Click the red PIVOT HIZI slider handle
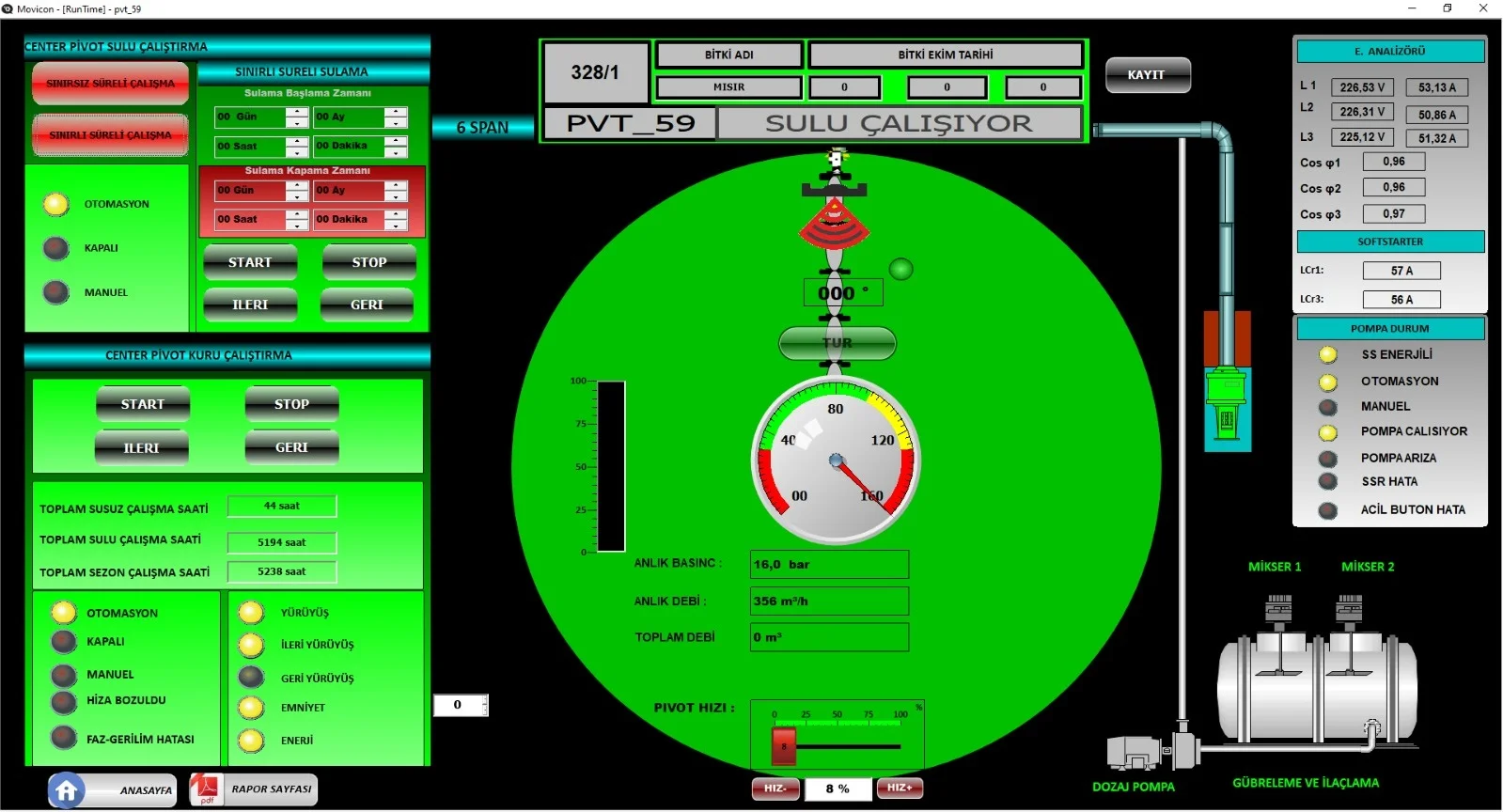 point(783,747)
